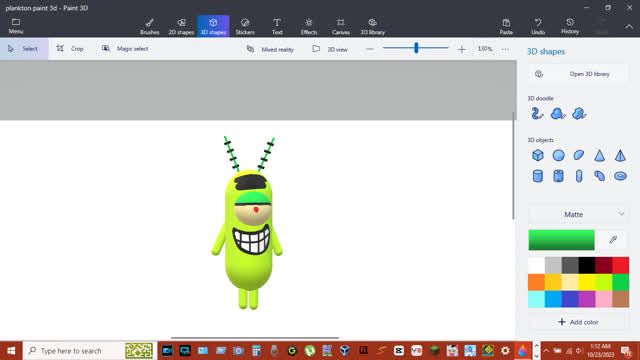This screenshot has width=640, height=360.
Task: Open the more options ellipsis
Action: 505,49
